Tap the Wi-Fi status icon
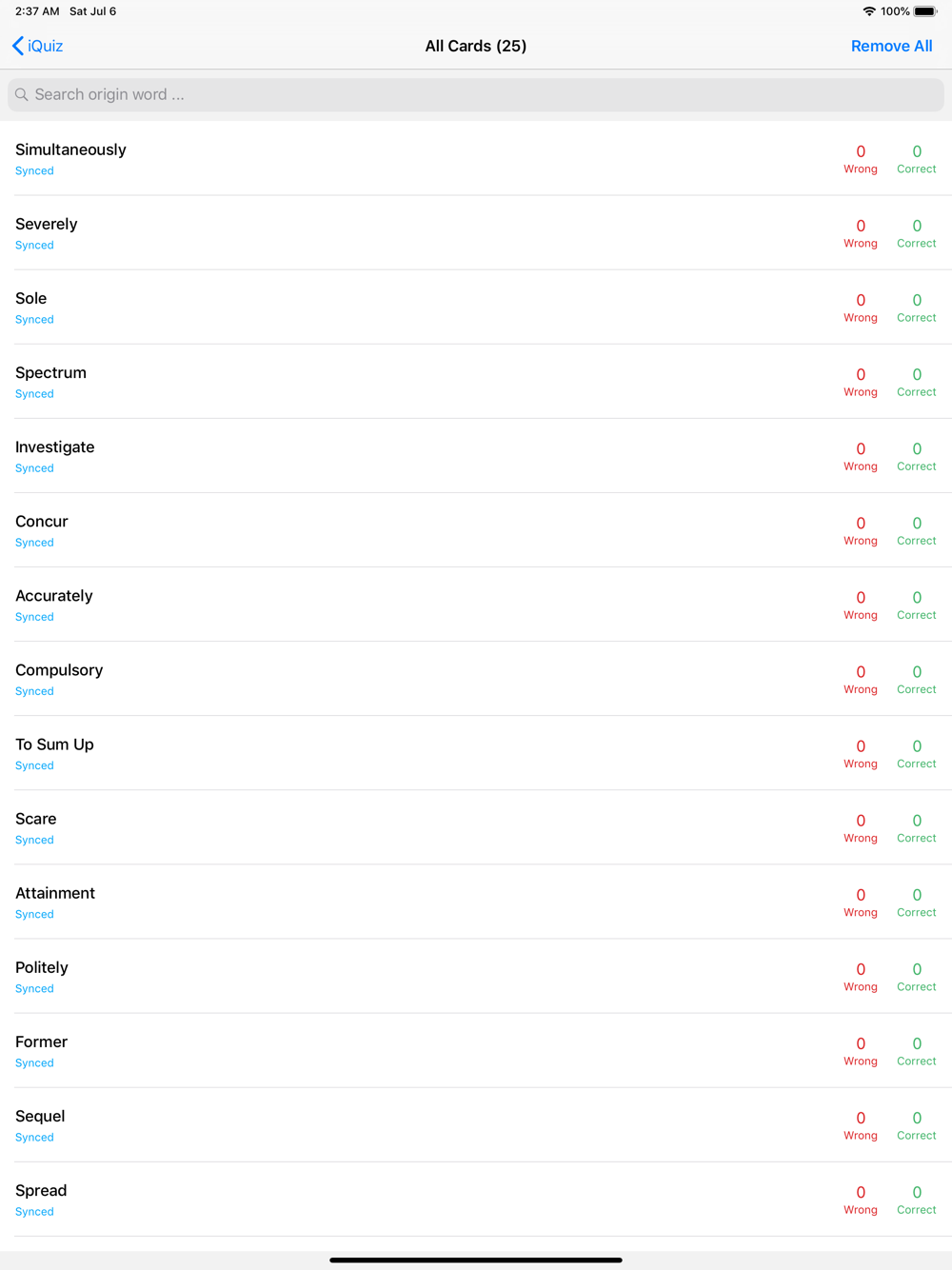The image size is (952, 1270). [x=868, y=11]
